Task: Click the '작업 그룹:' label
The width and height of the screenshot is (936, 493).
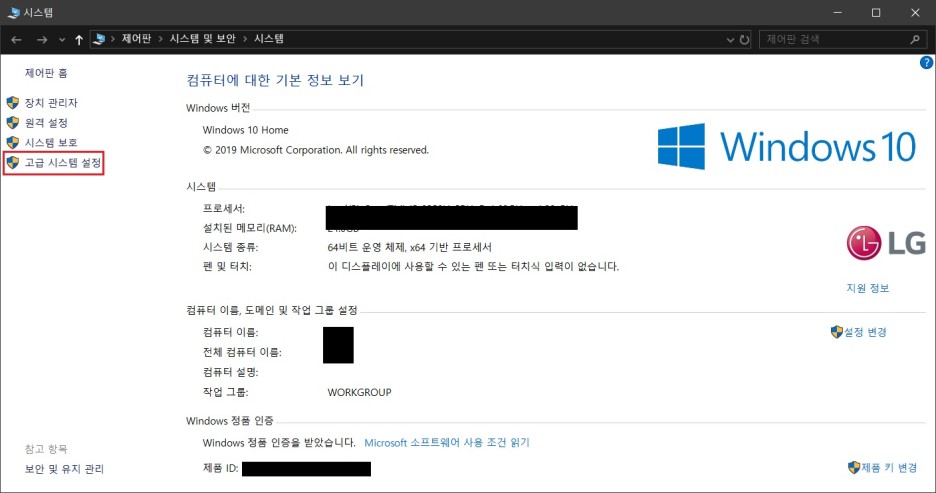Action: point(225,392)
